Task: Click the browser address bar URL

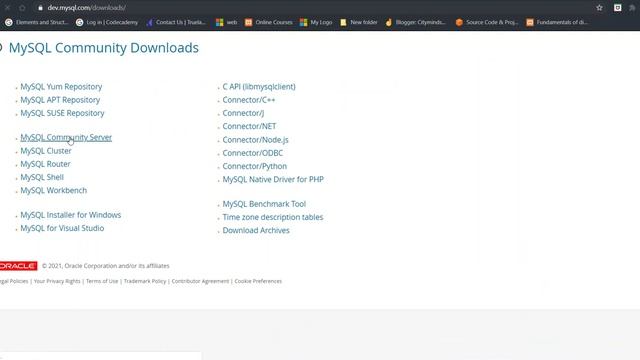Action: click(87, 8)
